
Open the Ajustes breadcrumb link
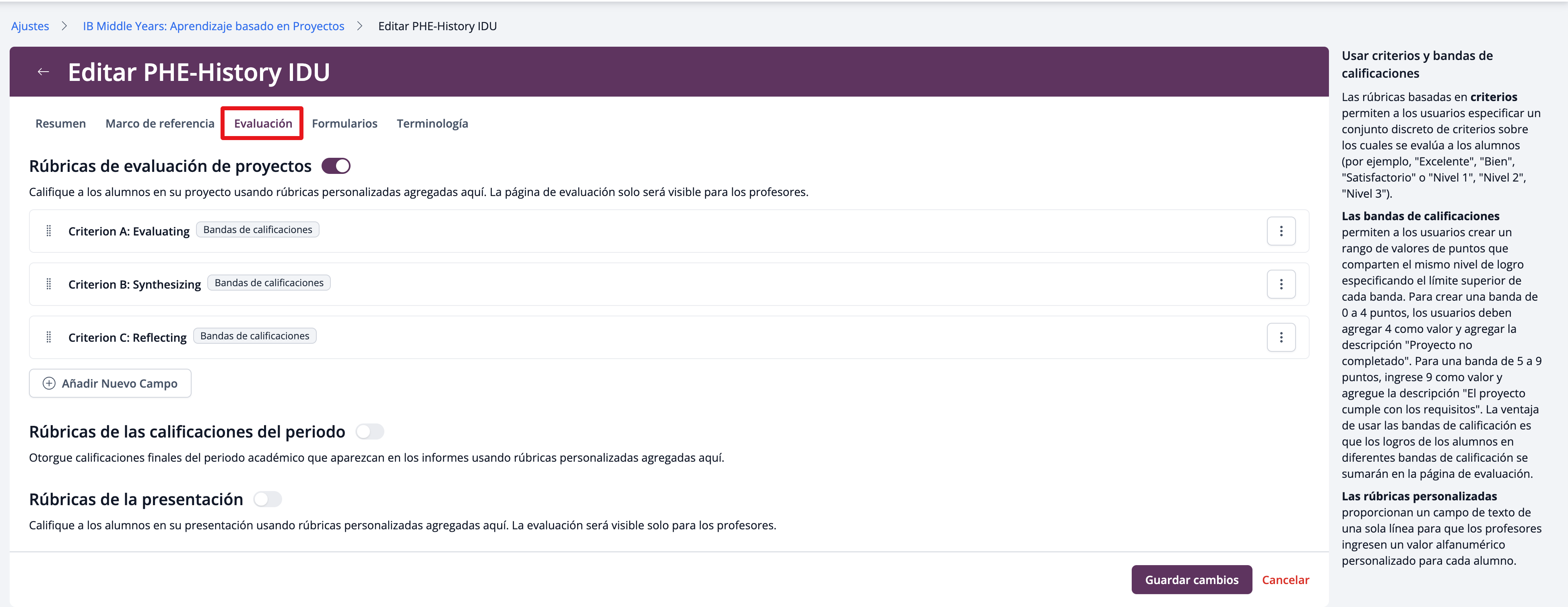click(x=30, y=26)
